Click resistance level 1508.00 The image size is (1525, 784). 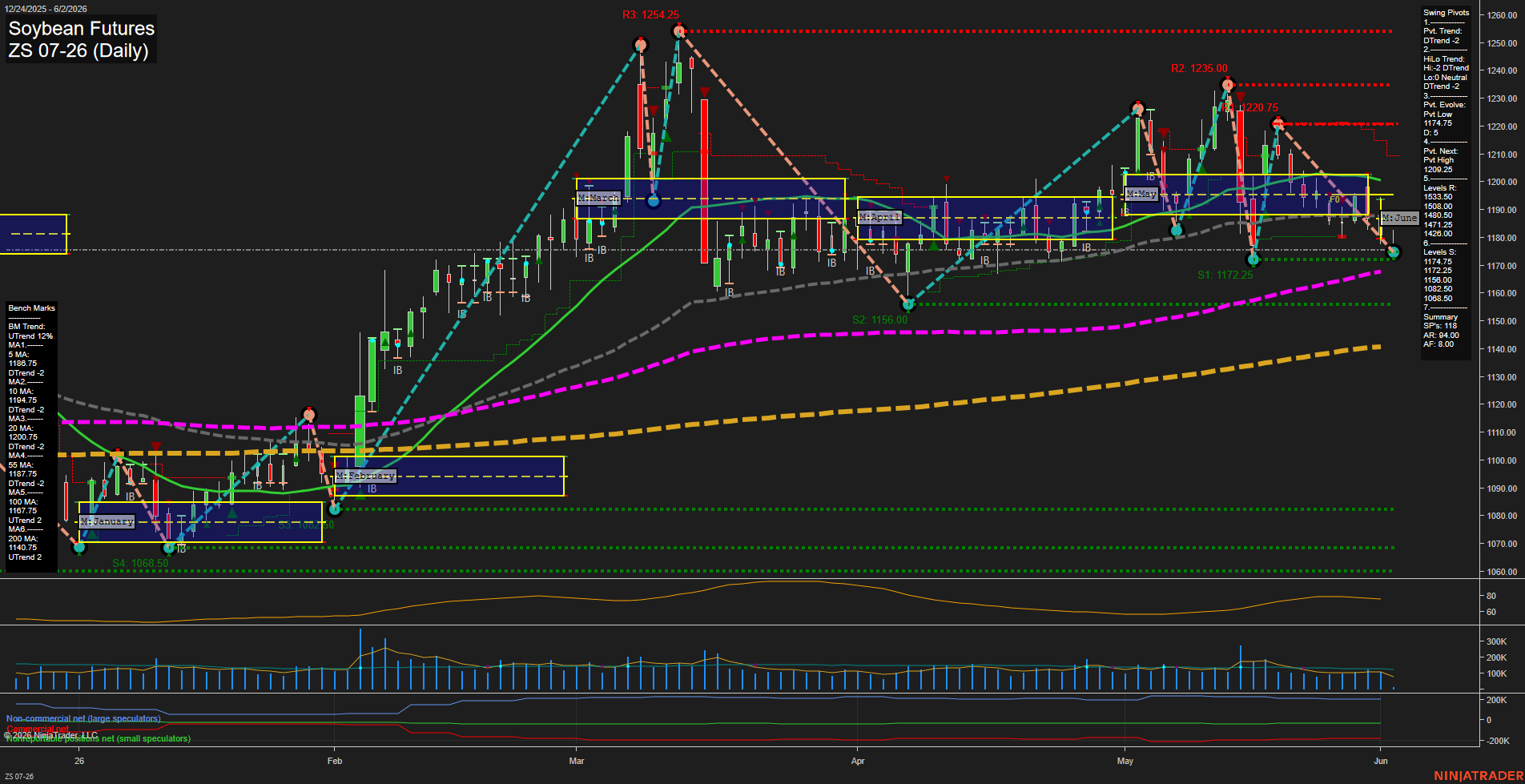coord(1438,207)
